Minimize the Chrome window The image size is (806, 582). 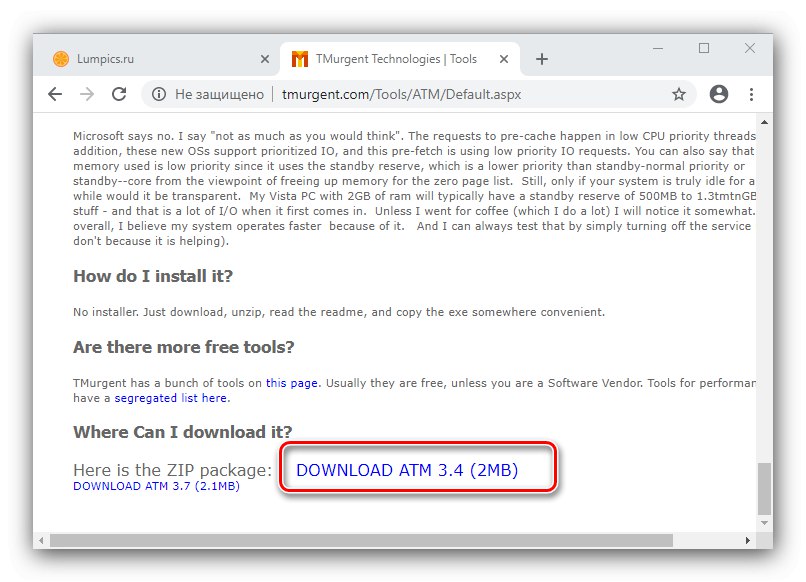658,48
